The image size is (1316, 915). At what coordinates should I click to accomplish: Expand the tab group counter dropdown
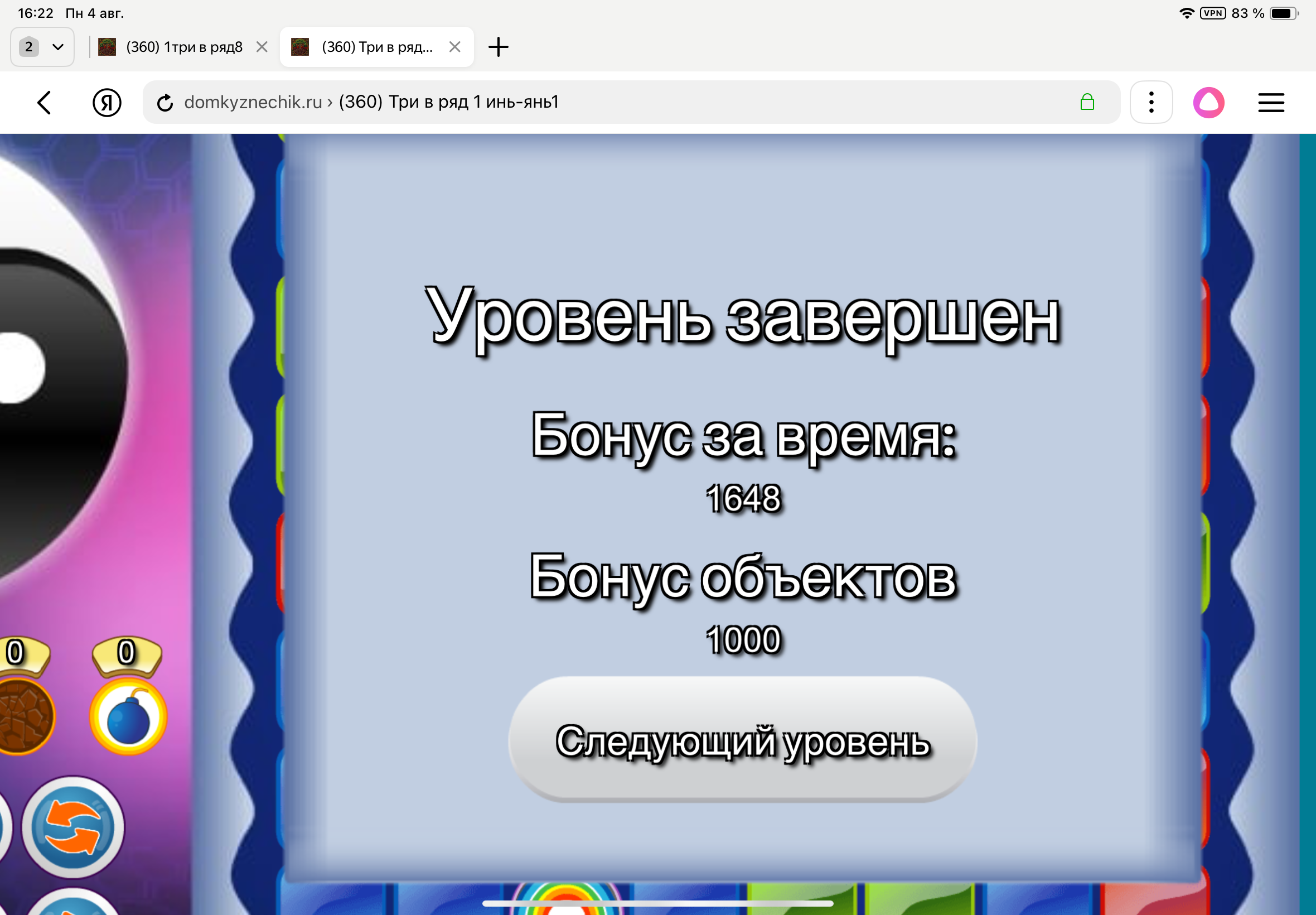(x=42, y=47)
